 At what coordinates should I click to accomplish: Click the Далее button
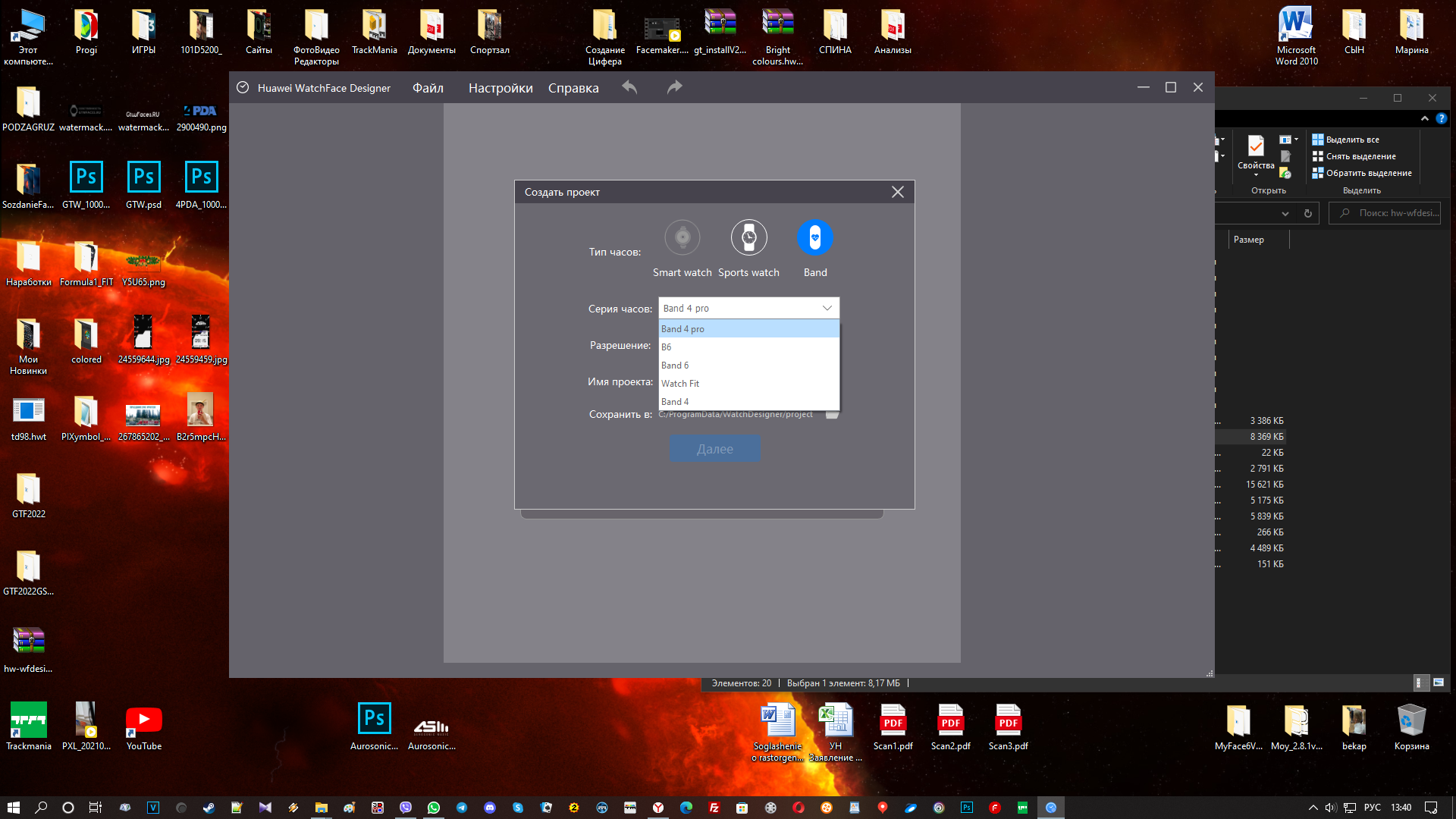[715, 449]
